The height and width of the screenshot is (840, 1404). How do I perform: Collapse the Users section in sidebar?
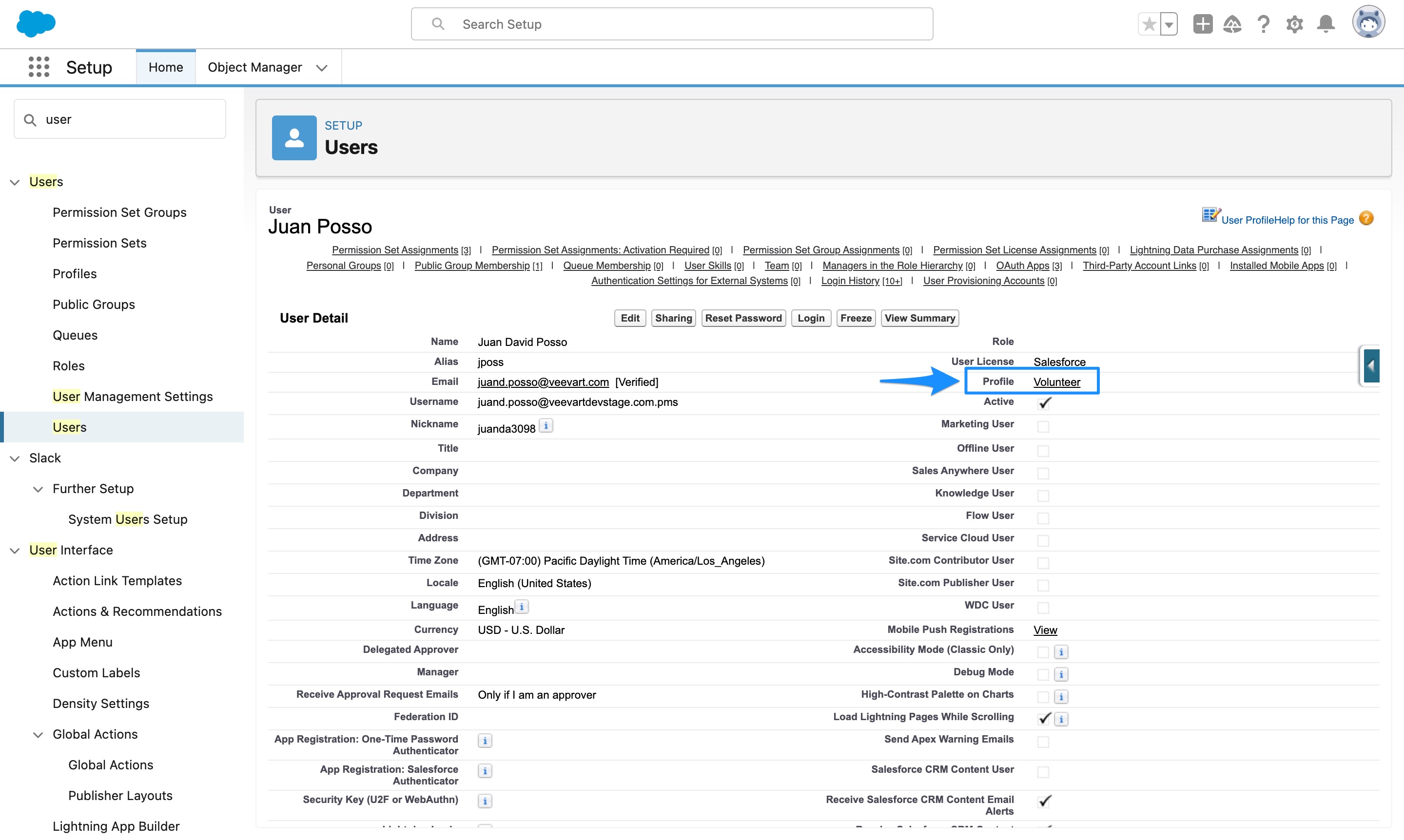click(x=14, y=181)
